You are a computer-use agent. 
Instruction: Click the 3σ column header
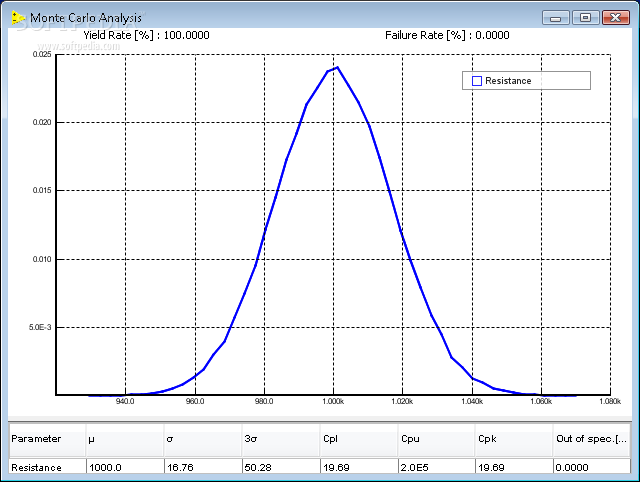pyautogui.click(x=281, y=439)
